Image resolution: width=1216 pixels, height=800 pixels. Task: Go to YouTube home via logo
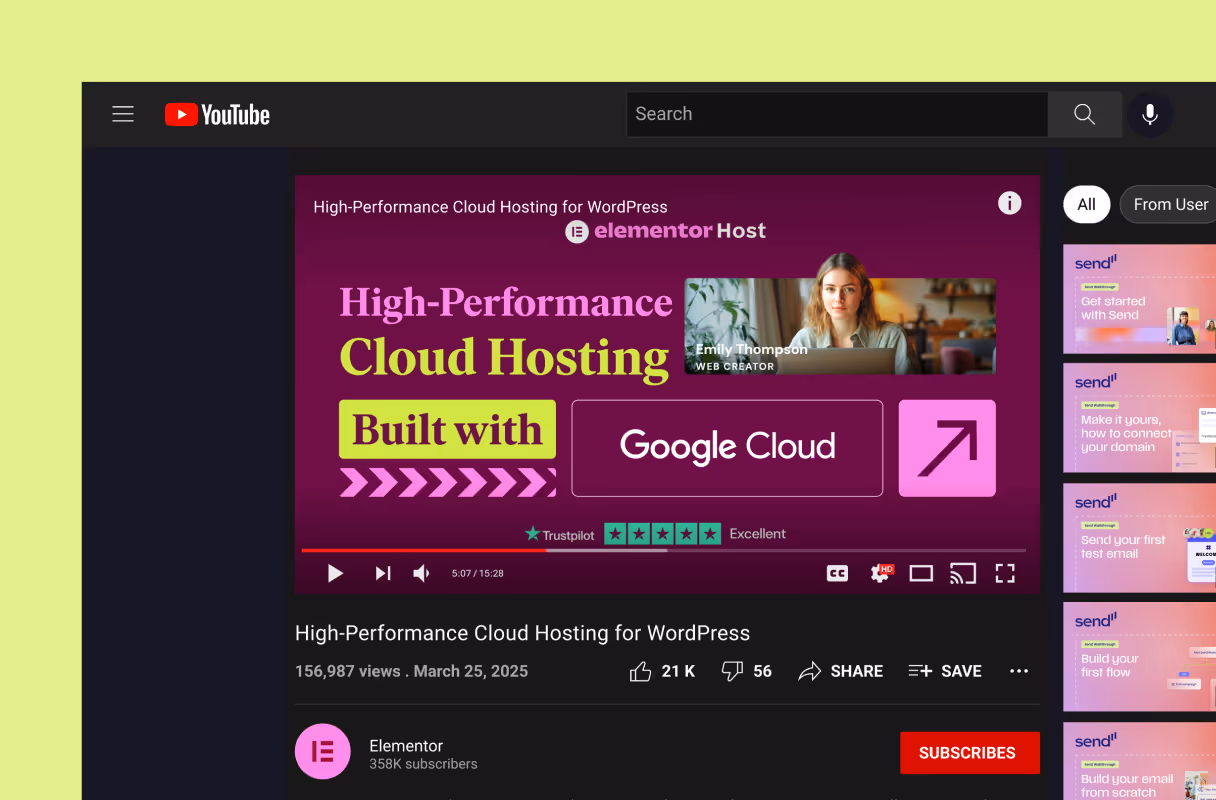point(217,115)
